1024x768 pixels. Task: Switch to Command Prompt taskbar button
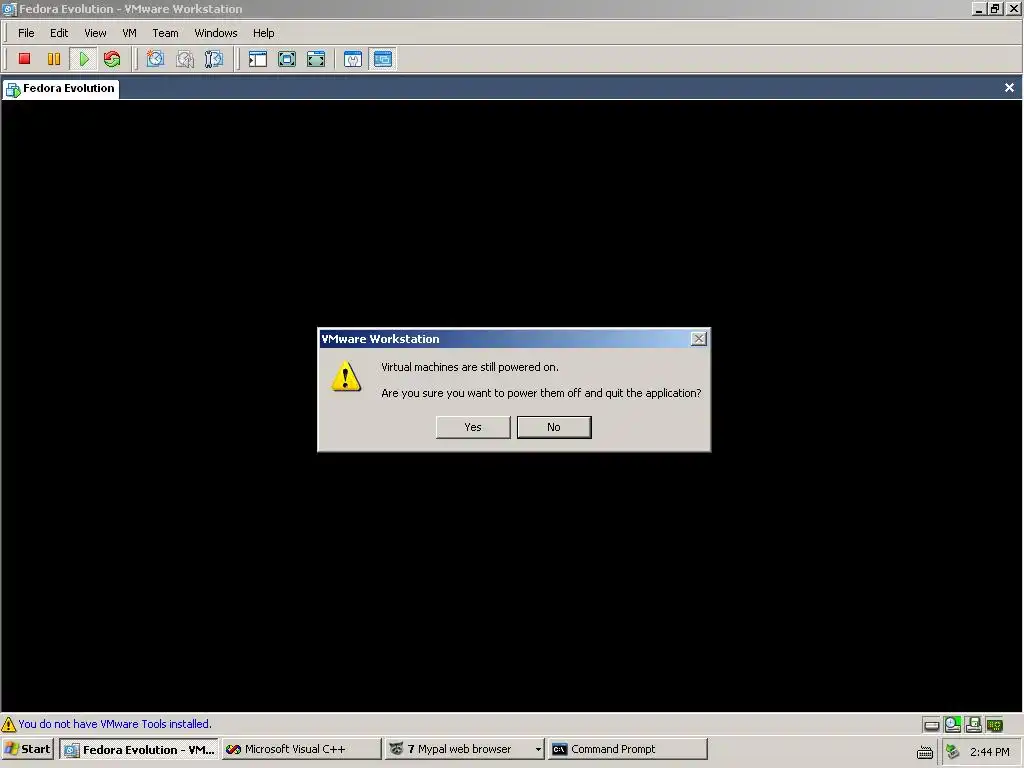[x=628, y=750]
